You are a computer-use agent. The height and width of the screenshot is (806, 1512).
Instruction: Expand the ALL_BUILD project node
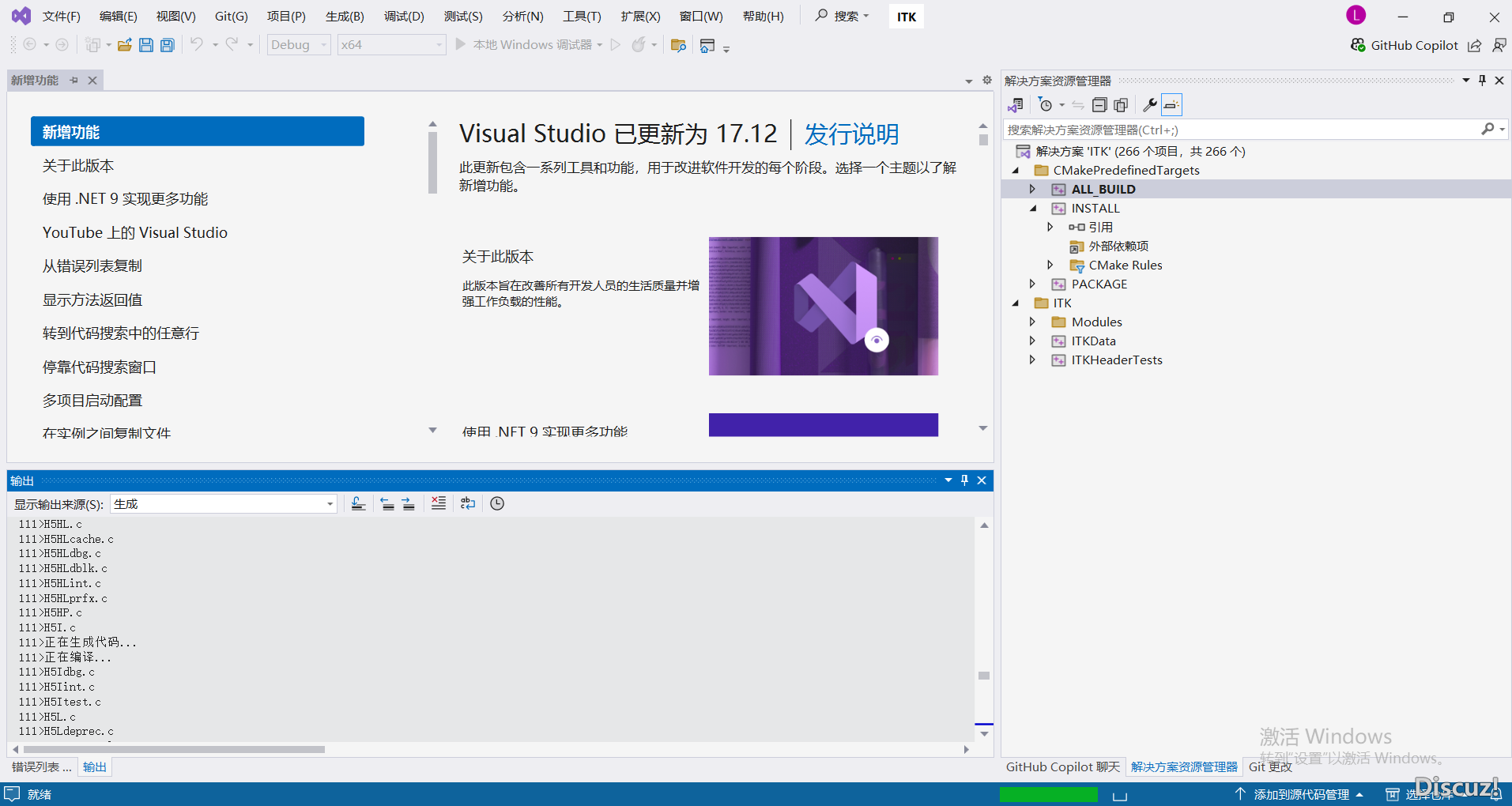pyautogui.click(x=1032, y=189)
